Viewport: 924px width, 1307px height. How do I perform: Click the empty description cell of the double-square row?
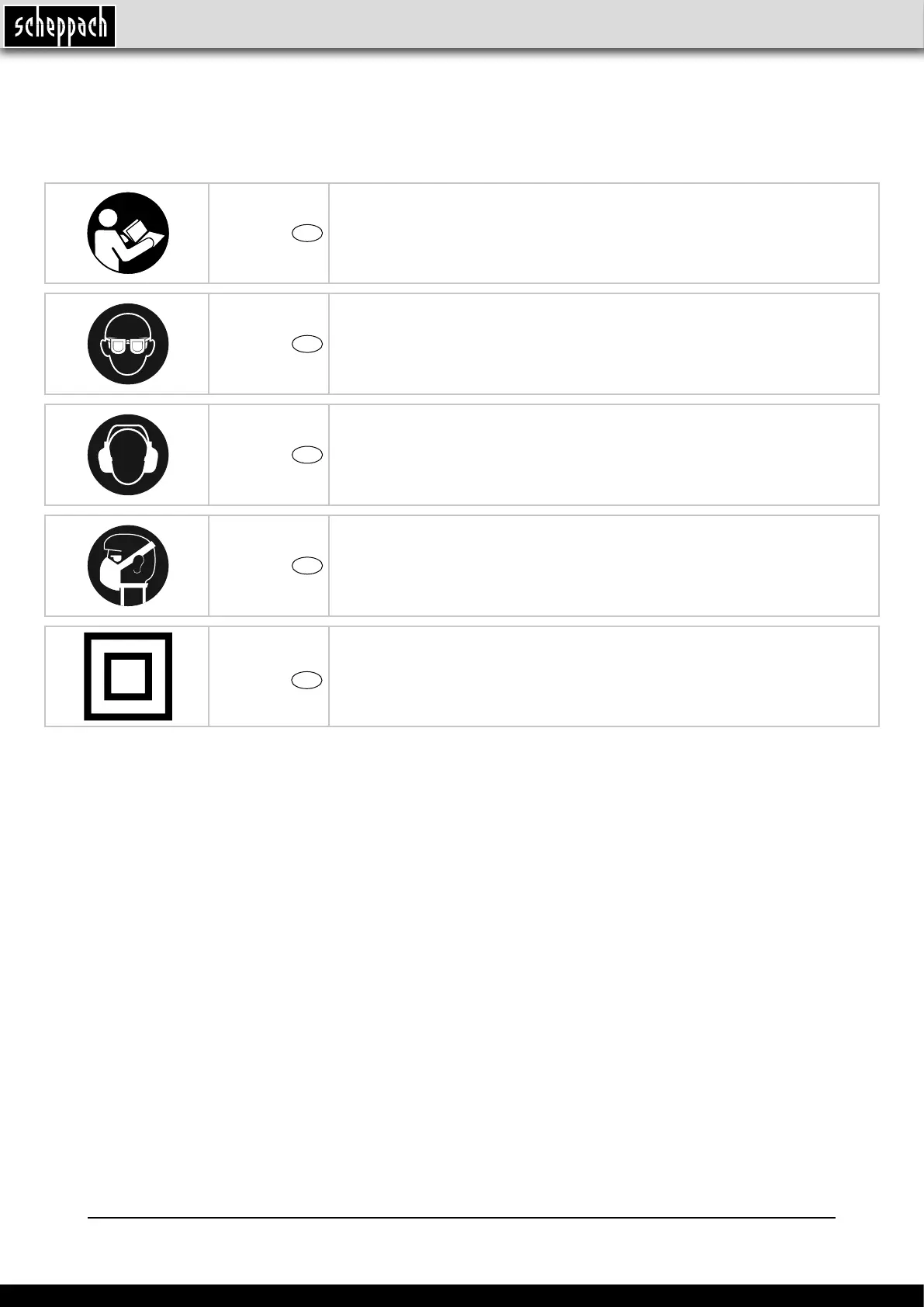click(604, 677)
